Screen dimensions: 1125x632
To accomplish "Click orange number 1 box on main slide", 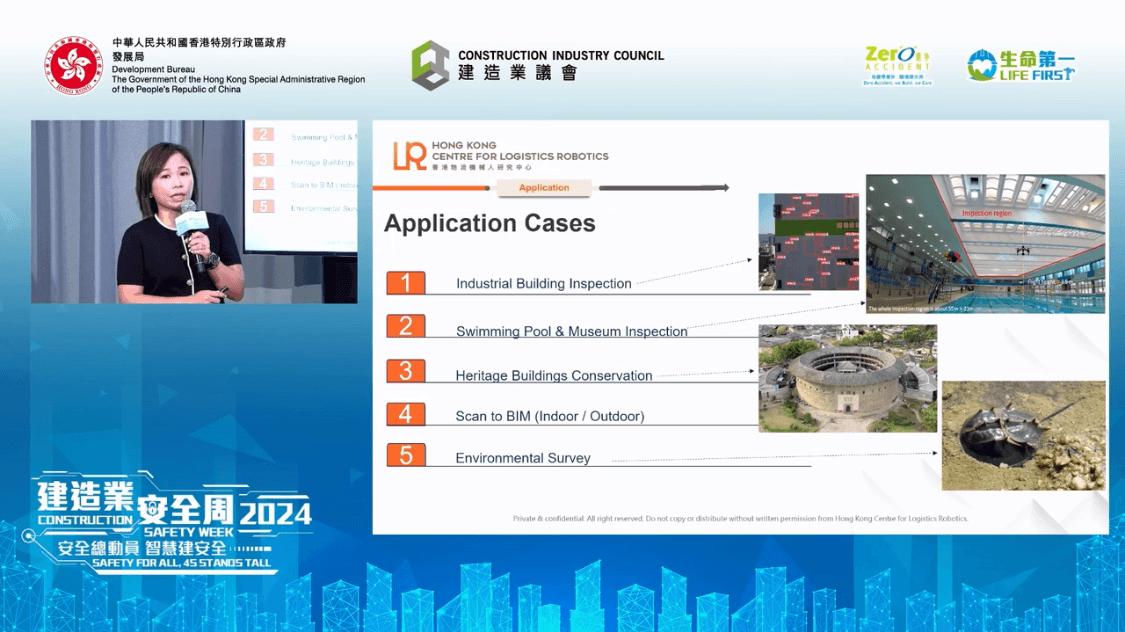I will pos(406,283).
